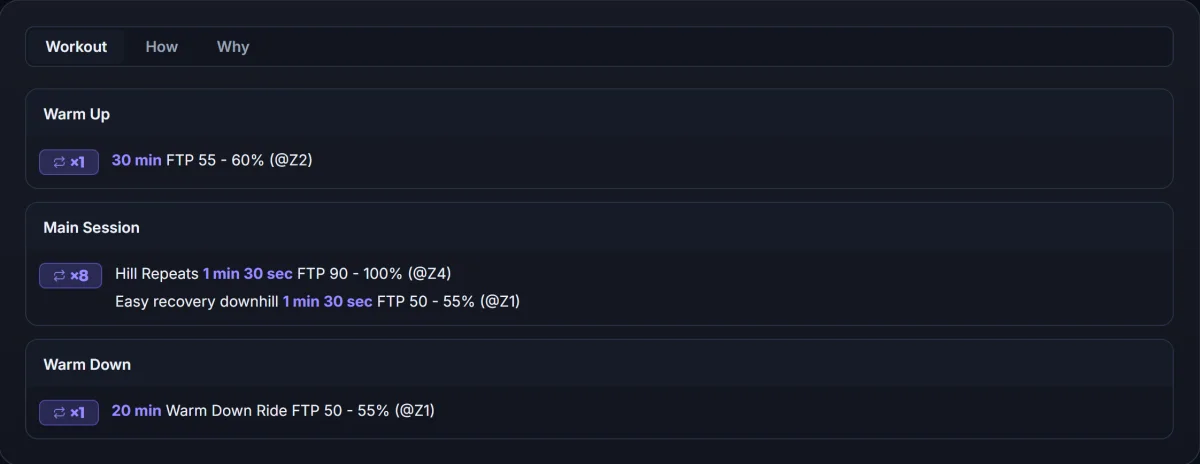Click the Warm Down Ride step label

coord(227,411)
